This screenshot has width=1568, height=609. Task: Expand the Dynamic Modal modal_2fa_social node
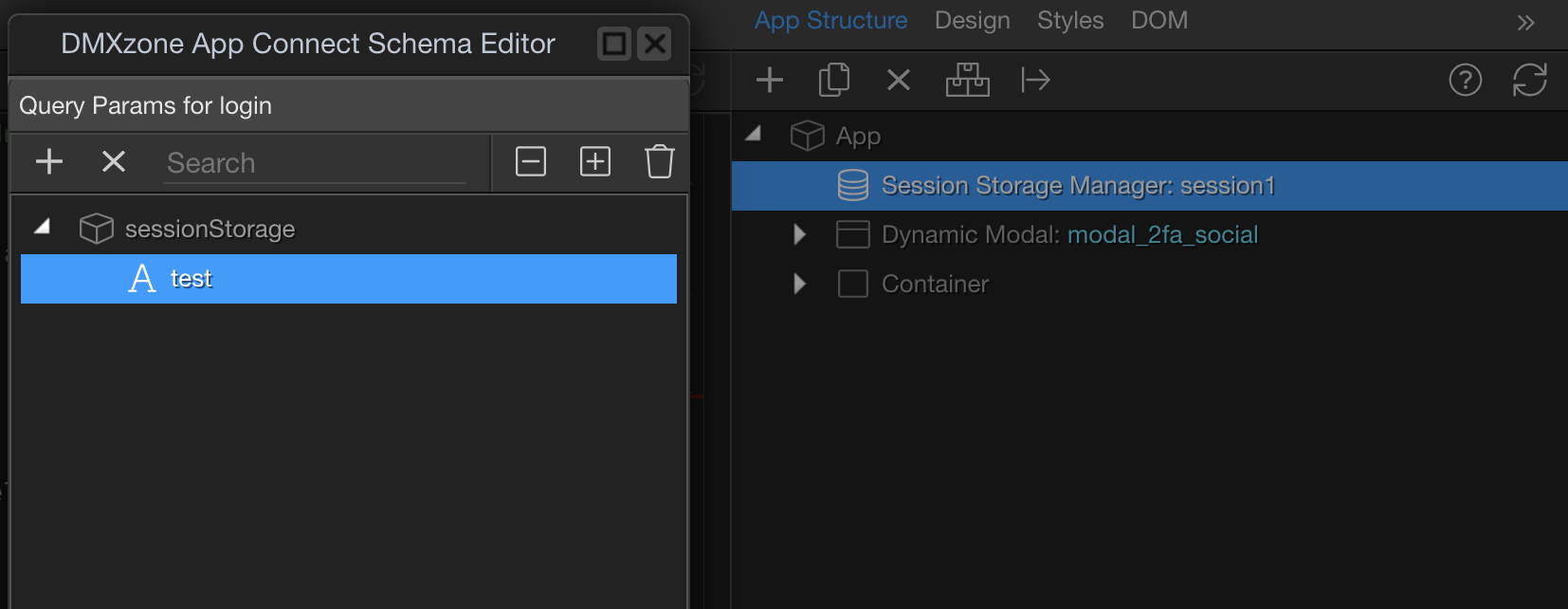click(799, 234)
